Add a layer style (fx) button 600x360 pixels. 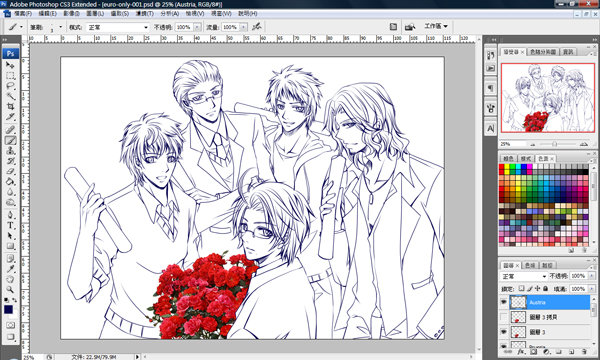click(521, 351)
